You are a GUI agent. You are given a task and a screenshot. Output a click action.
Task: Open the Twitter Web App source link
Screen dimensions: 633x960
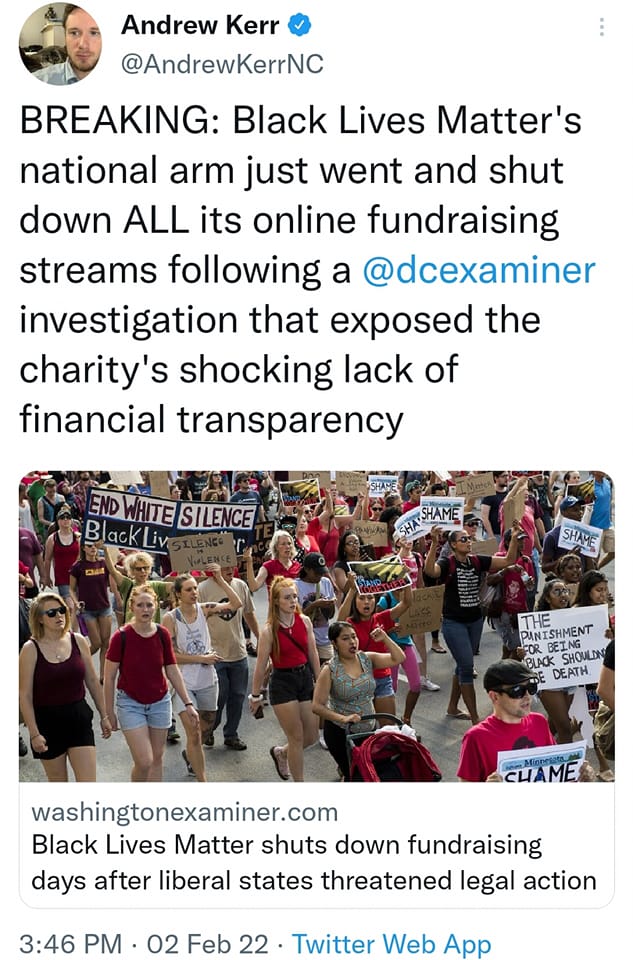(392, 943)
